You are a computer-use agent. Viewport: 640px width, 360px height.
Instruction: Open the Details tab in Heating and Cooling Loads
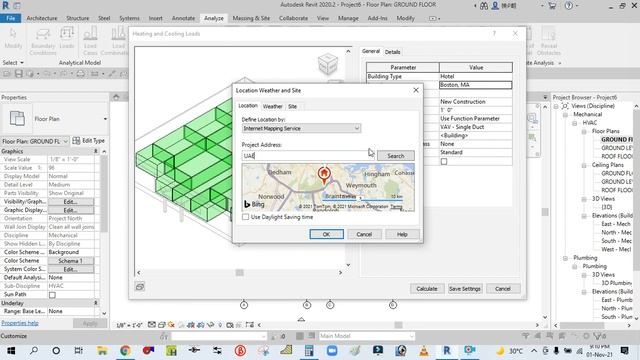[392, 52]
